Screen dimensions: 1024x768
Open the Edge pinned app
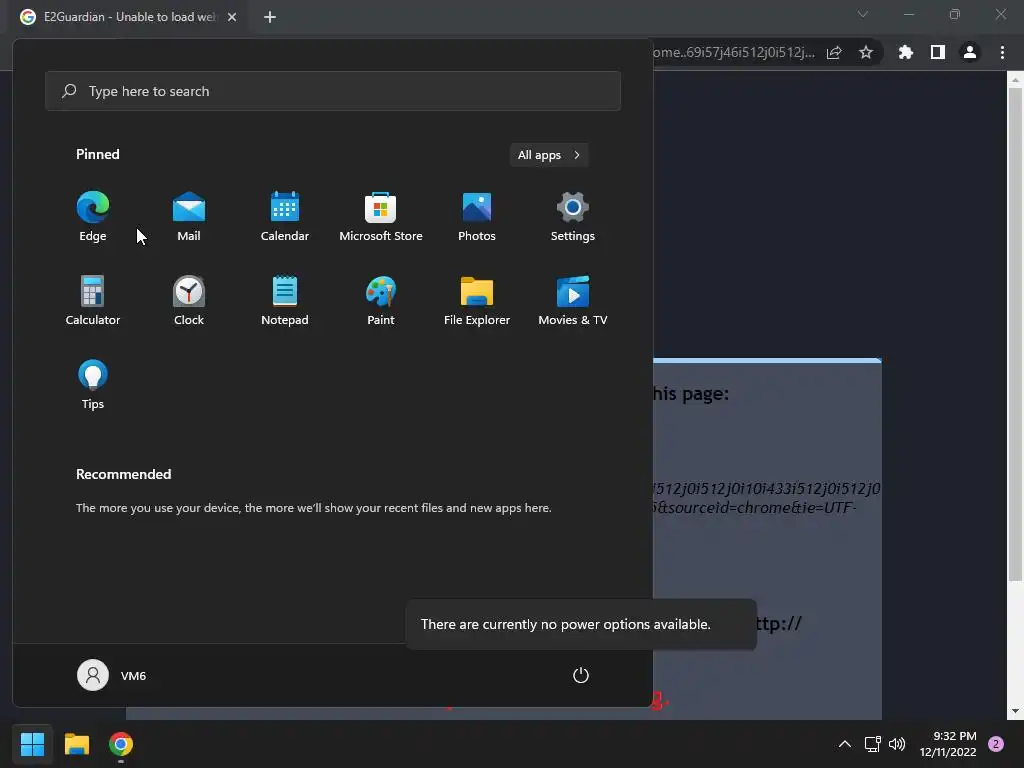coord(93,217)
